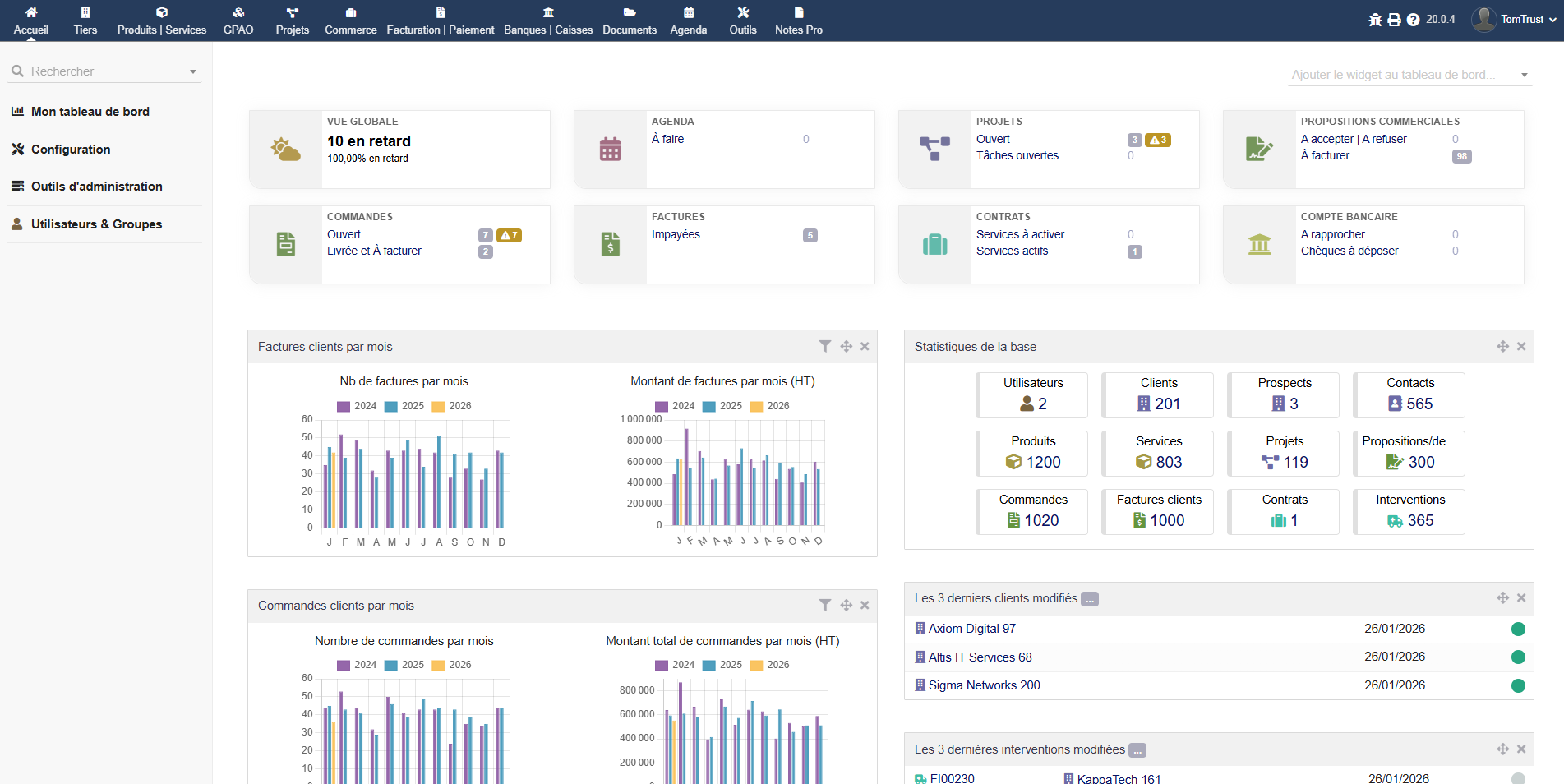Click the filter icon on Factures clients par mois
The width and height of the screenshot is (1564, 784).
pos(825,346)
